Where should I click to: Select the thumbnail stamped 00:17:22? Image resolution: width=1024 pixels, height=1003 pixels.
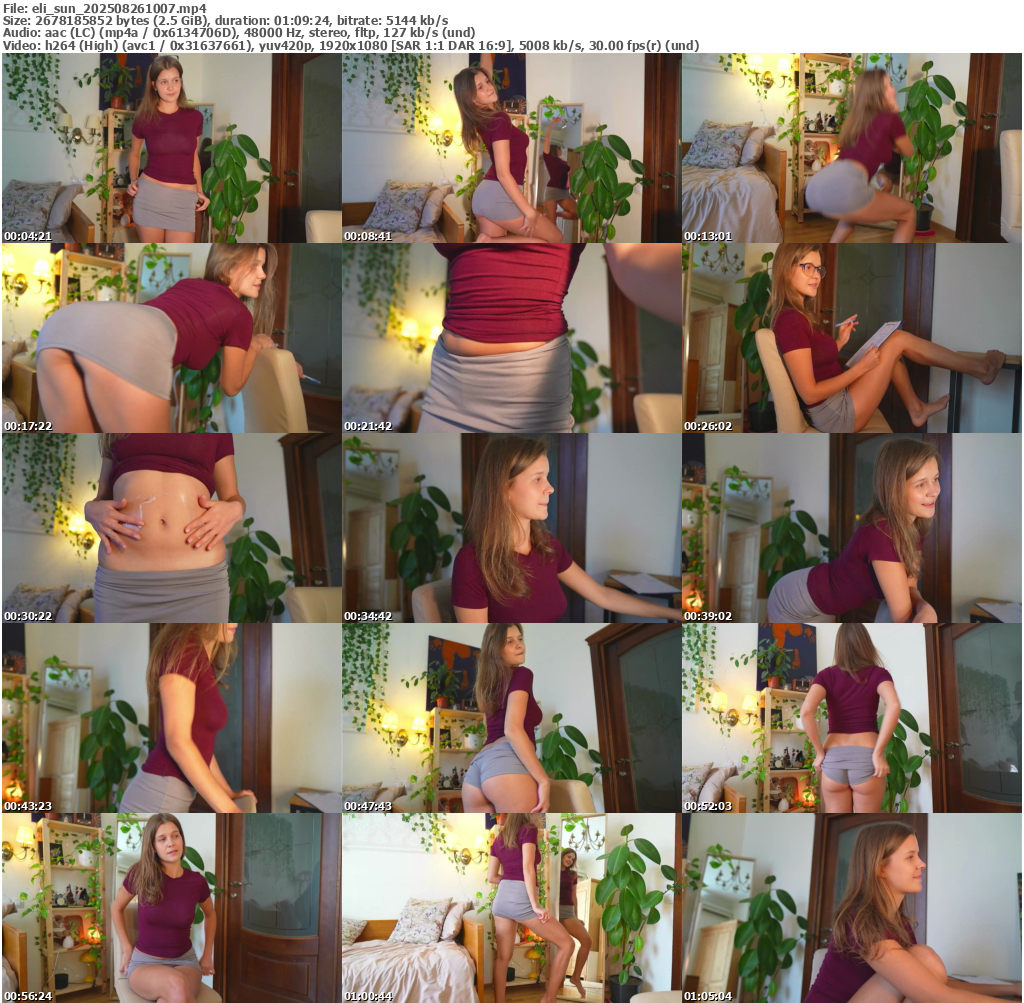click(x=171, y=338)
